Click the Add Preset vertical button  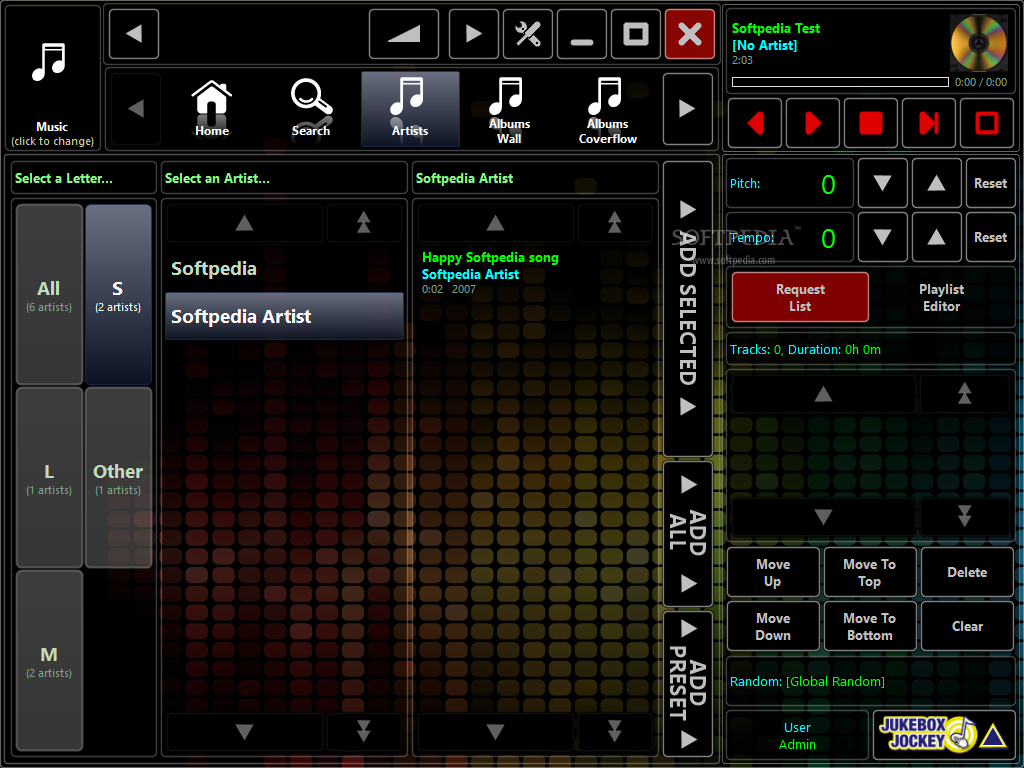[x=688, y=683]
